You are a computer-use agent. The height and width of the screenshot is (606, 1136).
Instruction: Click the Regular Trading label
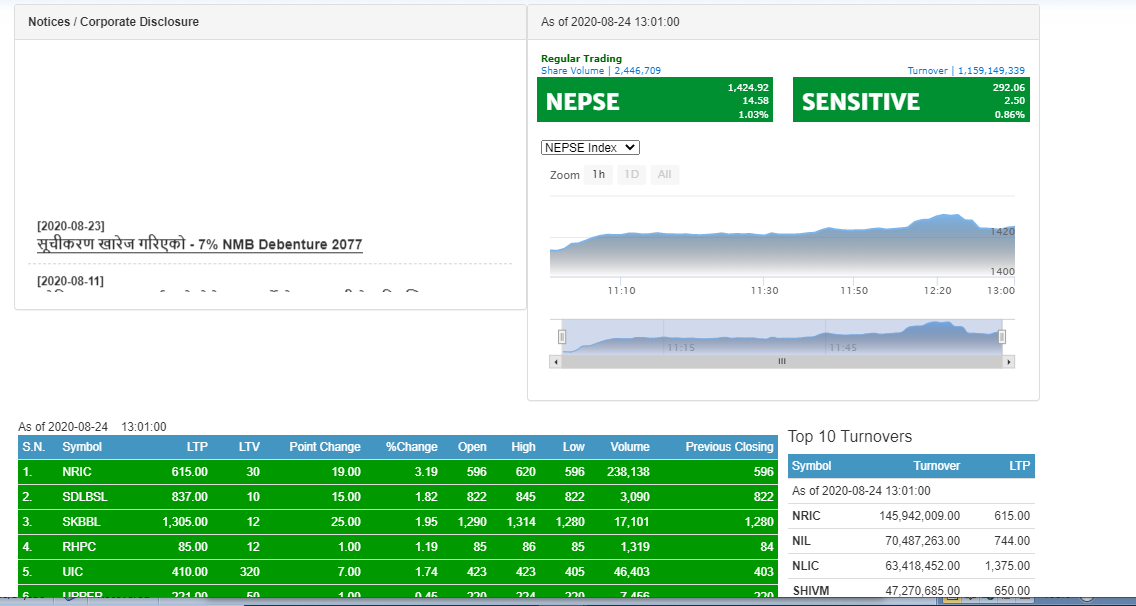[x=581, y=59]
